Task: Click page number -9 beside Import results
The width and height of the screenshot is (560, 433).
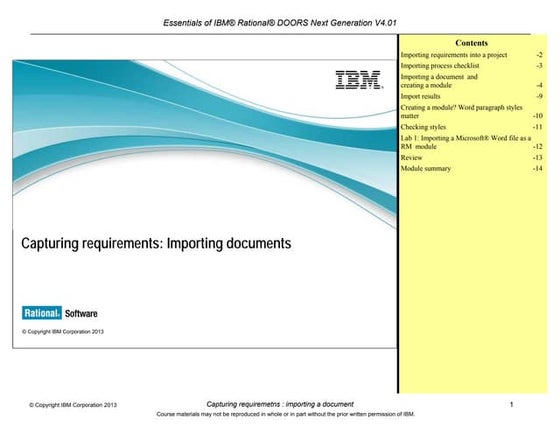Action: (539, 96)
